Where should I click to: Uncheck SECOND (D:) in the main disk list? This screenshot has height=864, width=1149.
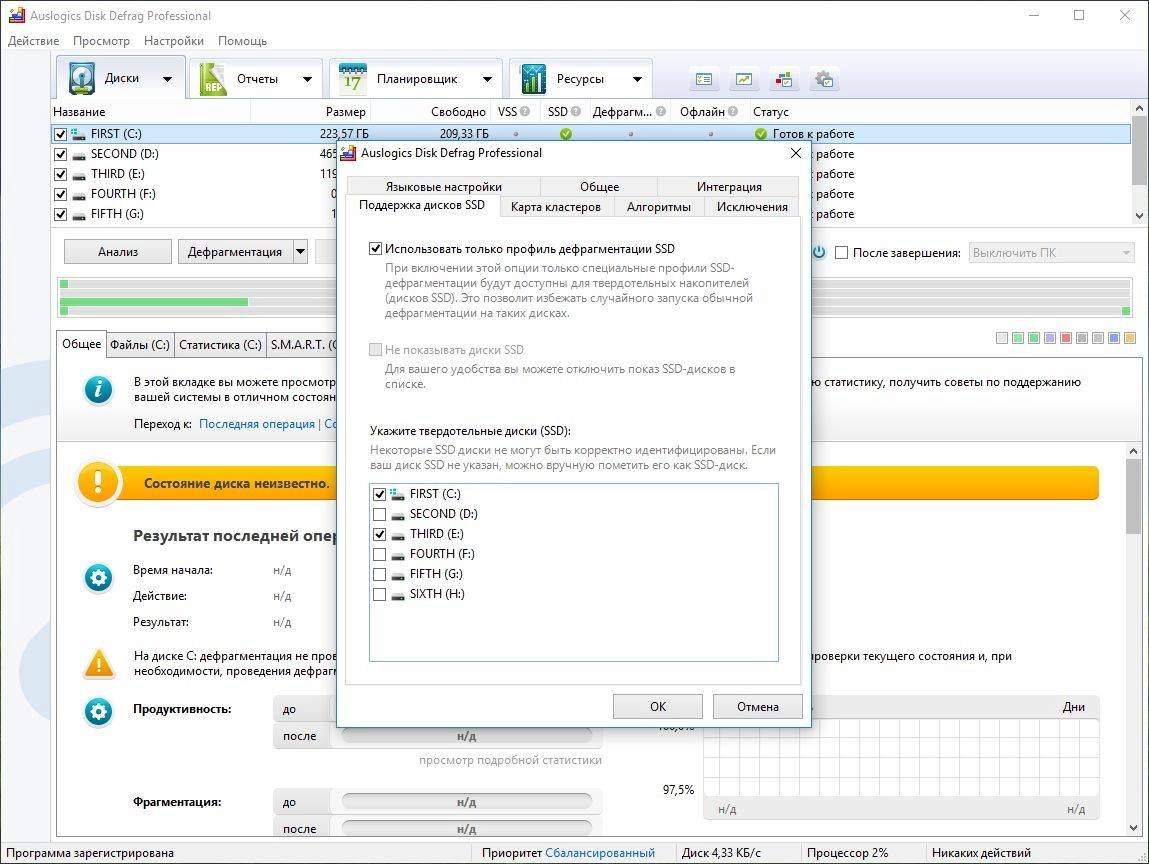pyautogui.click(x=60, y=155)
